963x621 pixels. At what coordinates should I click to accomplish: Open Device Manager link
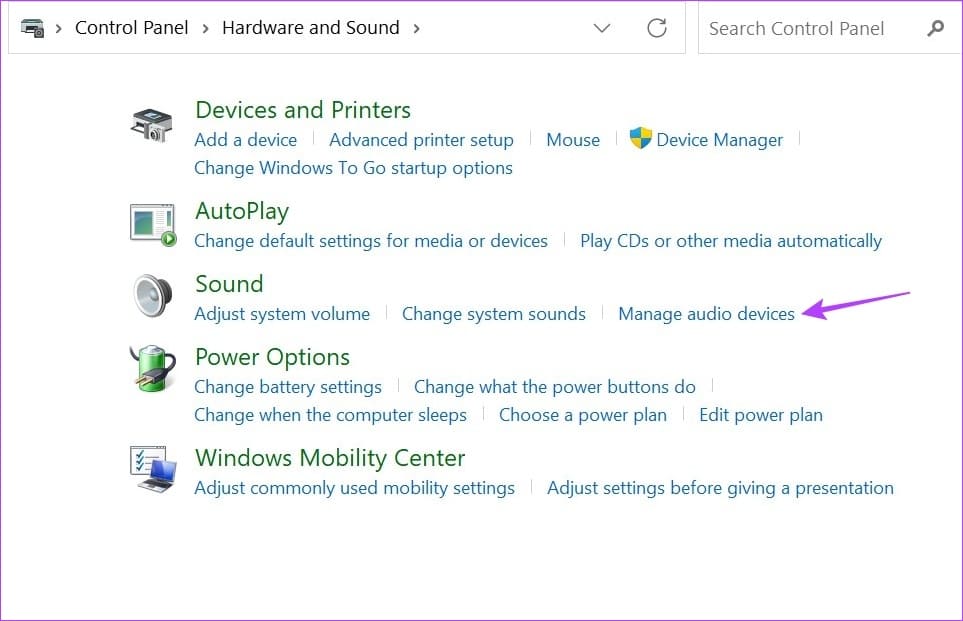click(x=719, y=140)
